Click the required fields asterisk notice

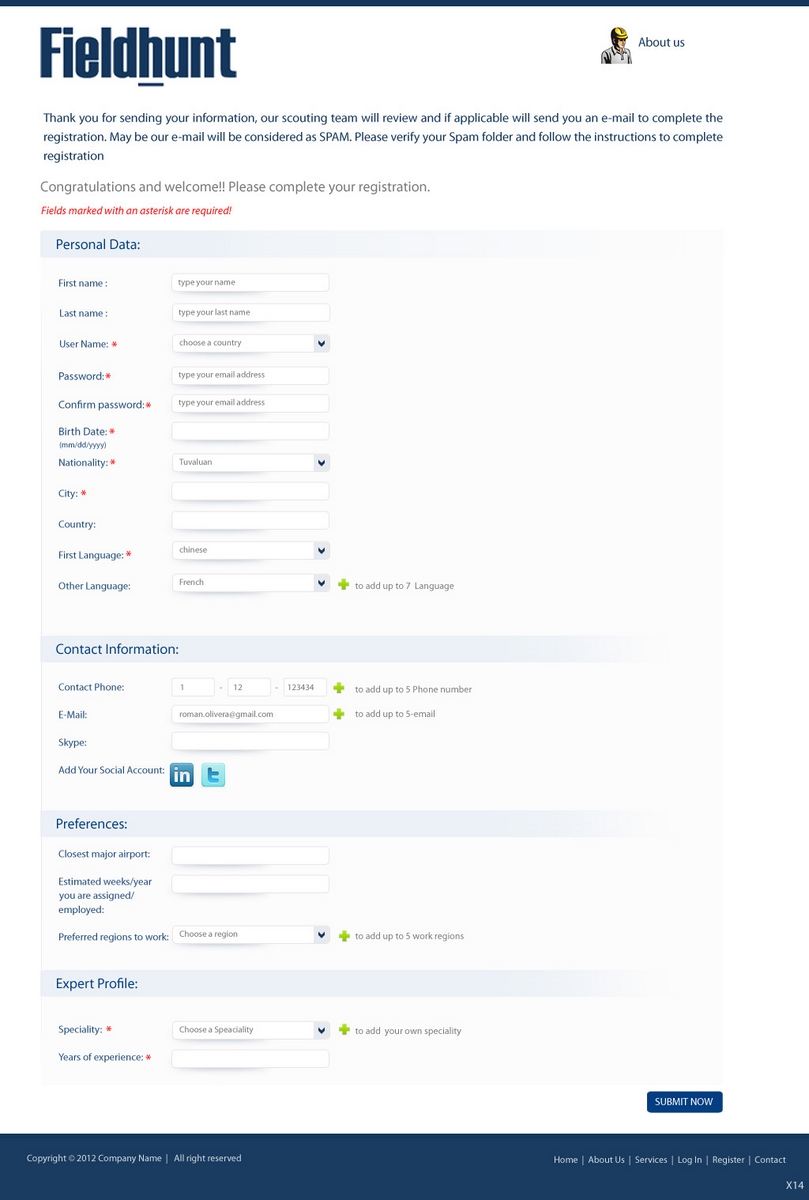click(x=136, y=211)
